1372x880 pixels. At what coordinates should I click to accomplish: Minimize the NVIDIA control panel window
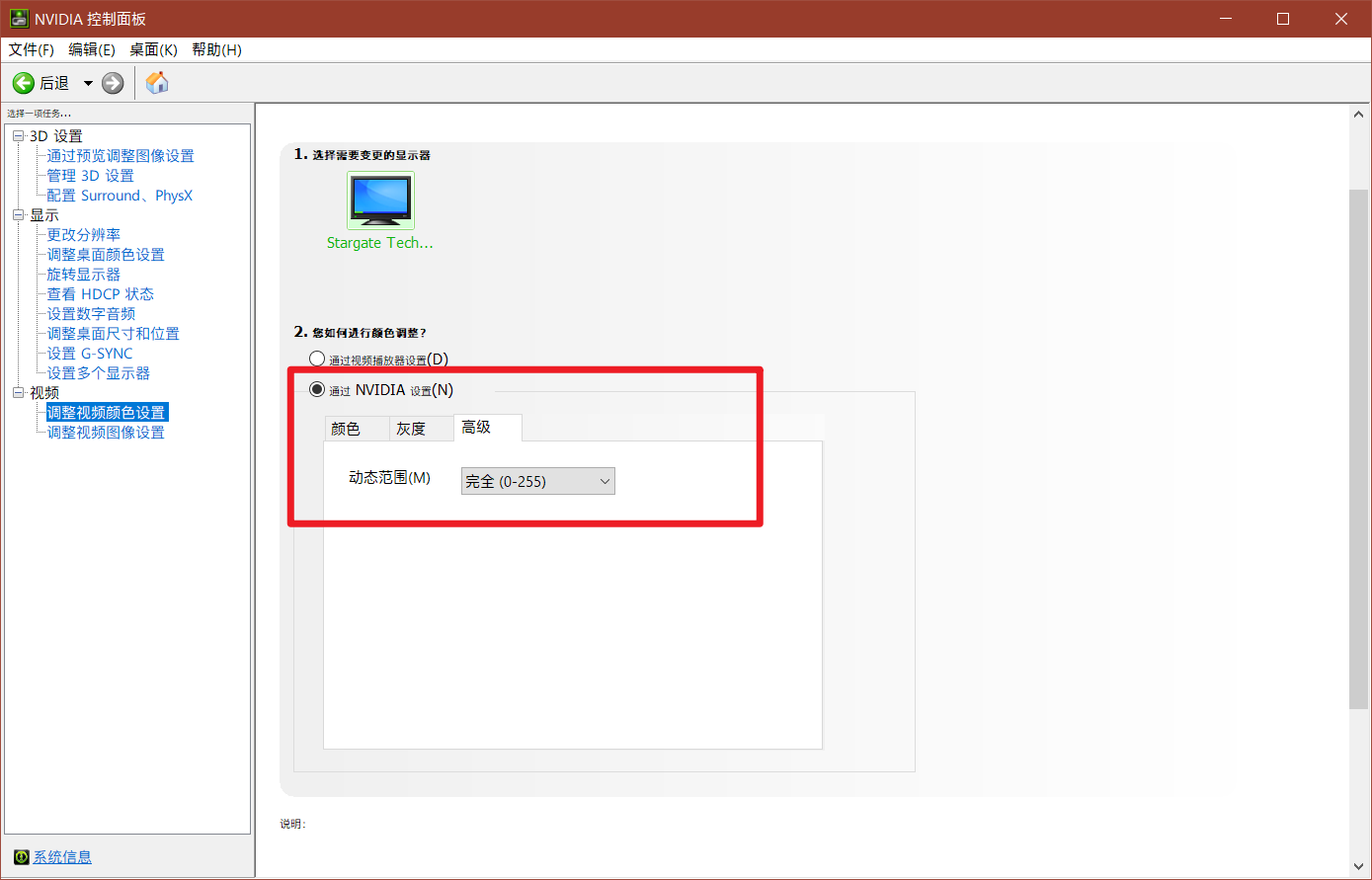[x=1225, y=19]
